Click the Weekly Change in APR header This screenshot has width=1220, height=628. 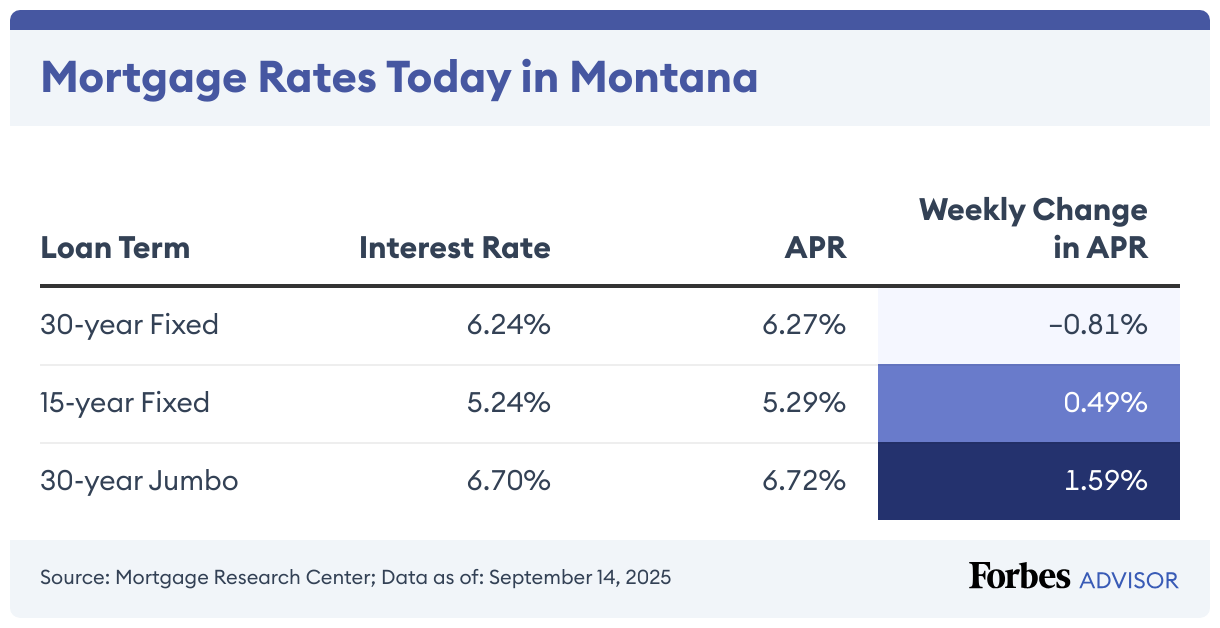(1033, 229)
